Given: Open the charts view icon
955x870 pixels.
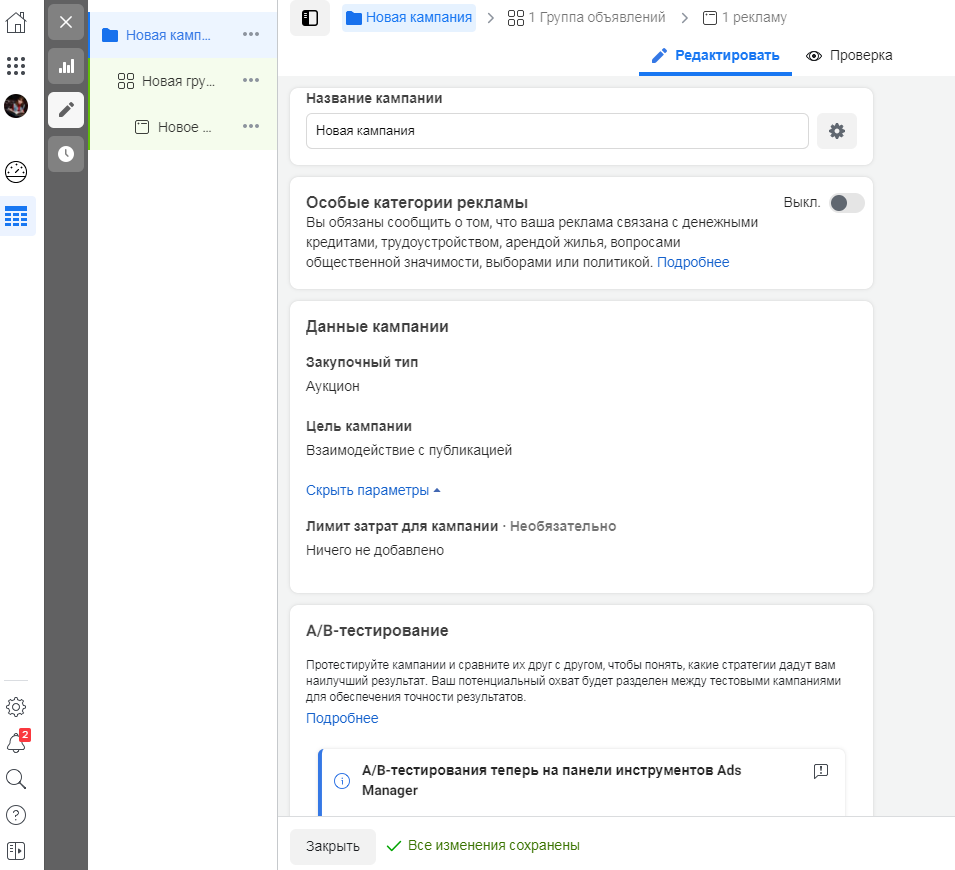Looking at the screenshot, I should [x=66, y=66].
